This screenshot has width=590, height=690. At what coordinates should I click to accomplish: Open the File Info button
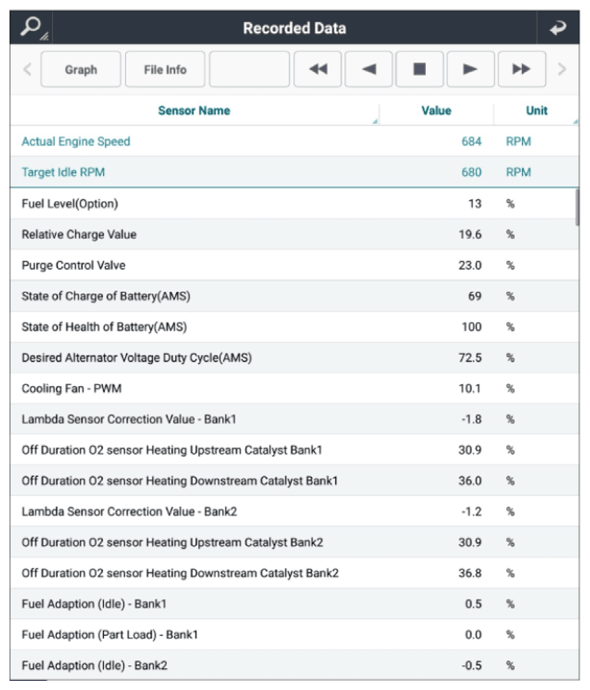165,69
